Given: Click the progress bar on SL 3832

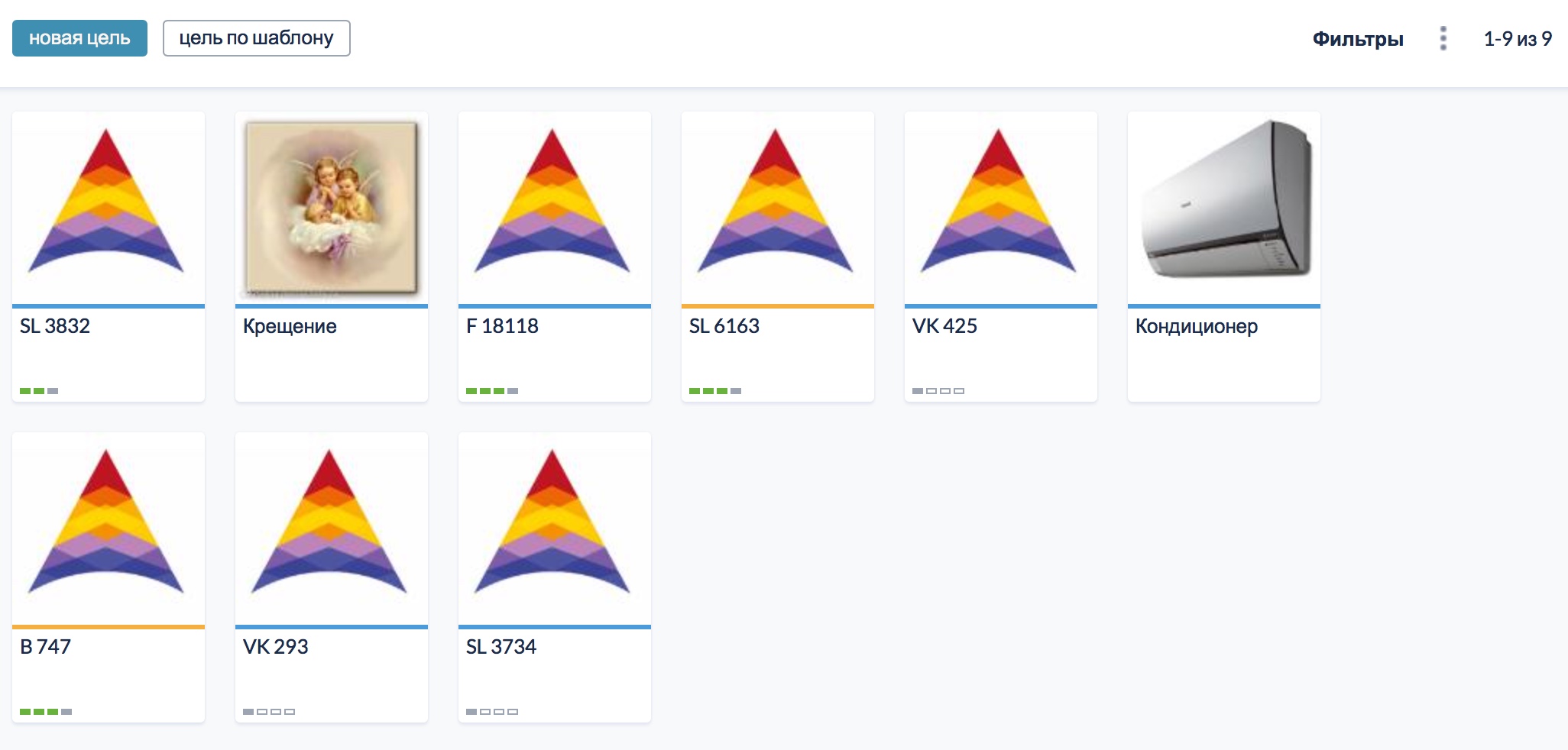Looking at the screenshot, I should pyautogui.click(x=39, y=391).
